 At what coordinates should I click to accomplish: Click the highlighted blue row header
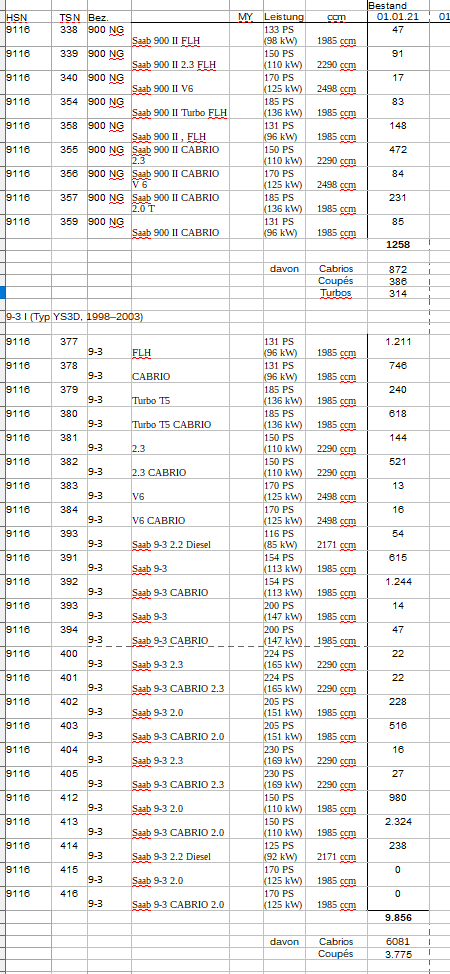coord(2,293)
